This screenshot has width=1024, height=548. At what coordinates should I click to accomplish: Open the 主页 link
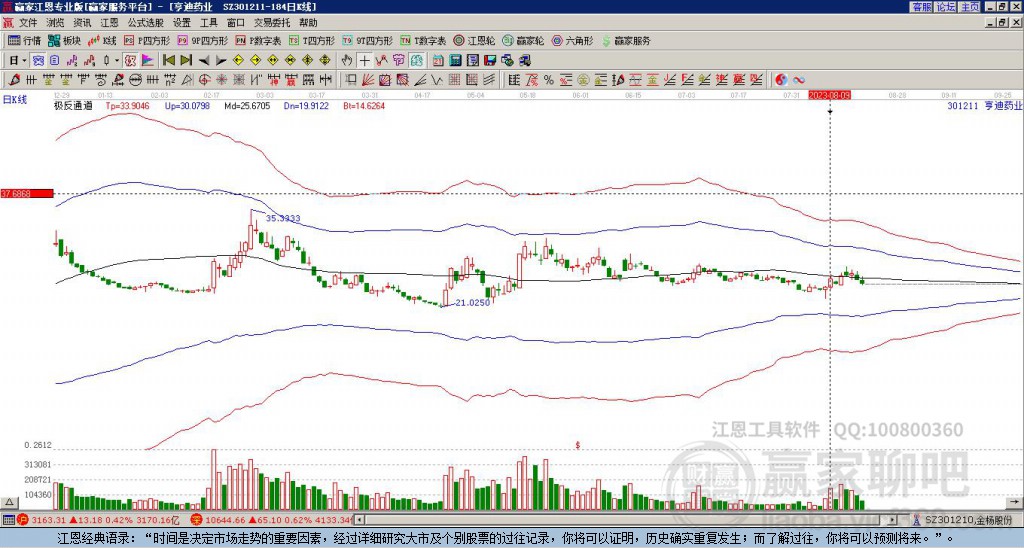[970, 7]
